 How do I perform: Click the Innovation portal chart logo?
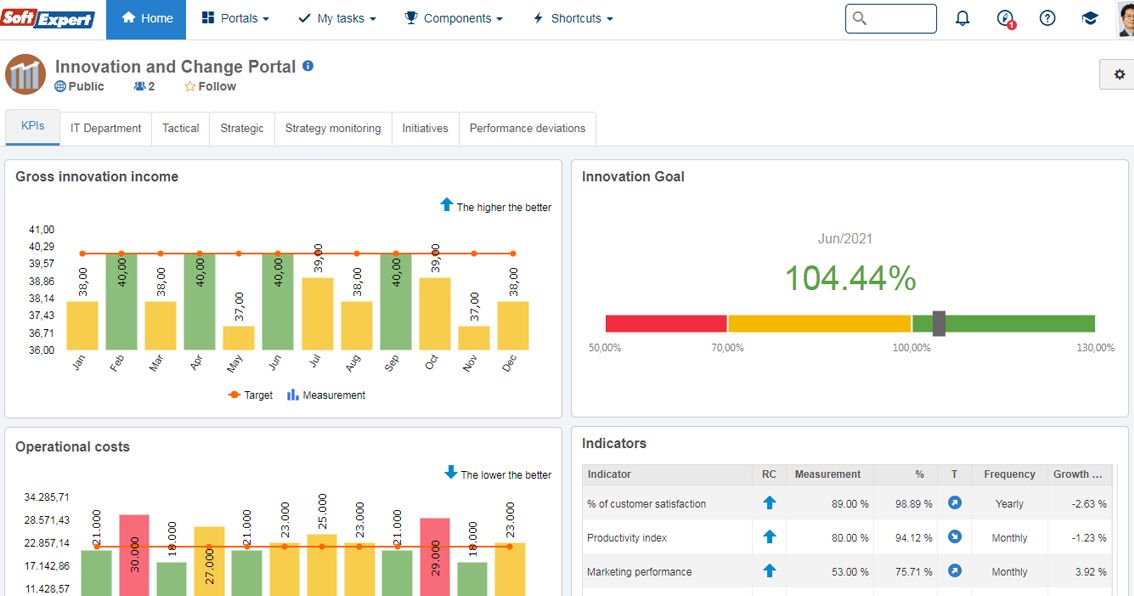coord(25,74)
